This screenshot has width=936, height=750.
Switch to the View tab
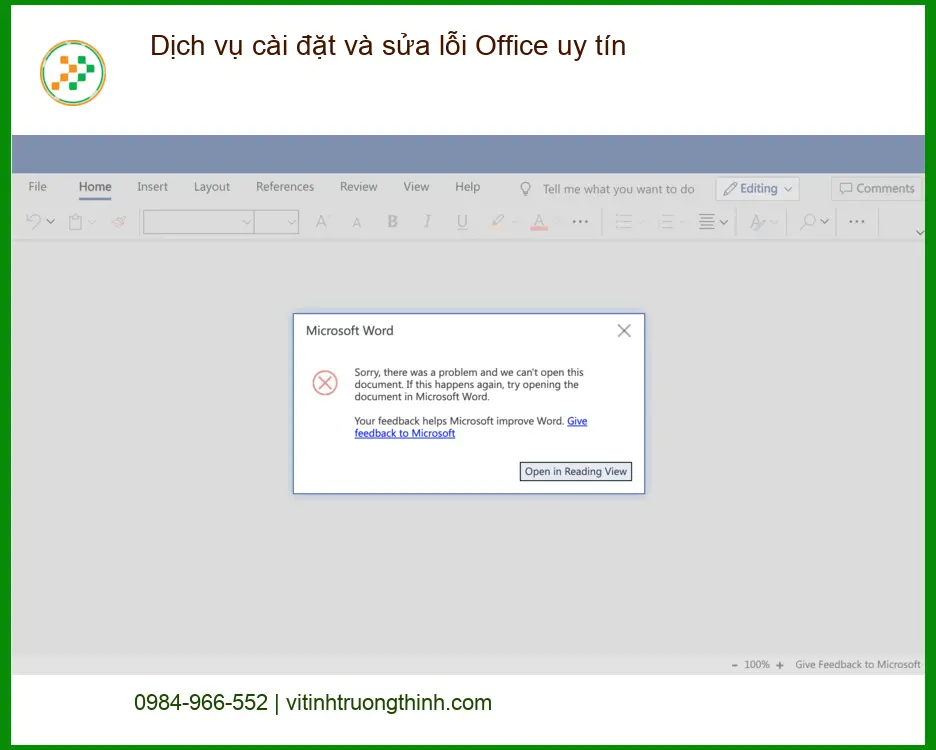[415, 187]
